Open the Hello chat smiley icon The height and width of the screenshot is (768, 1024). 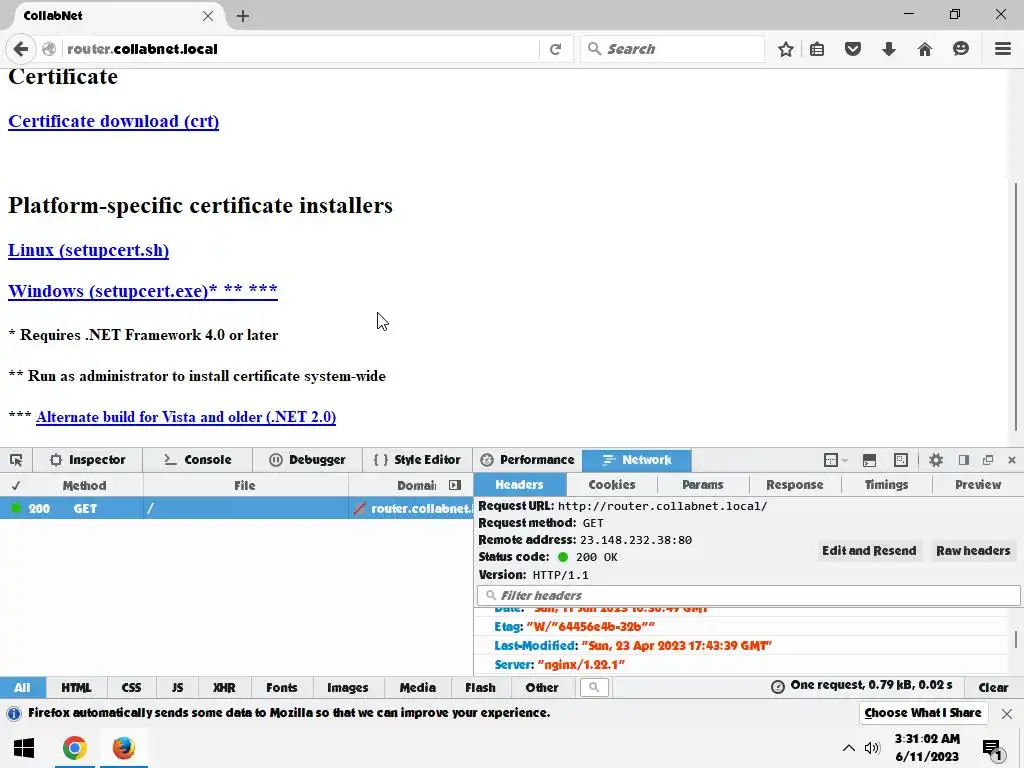(x=961, y=49)
